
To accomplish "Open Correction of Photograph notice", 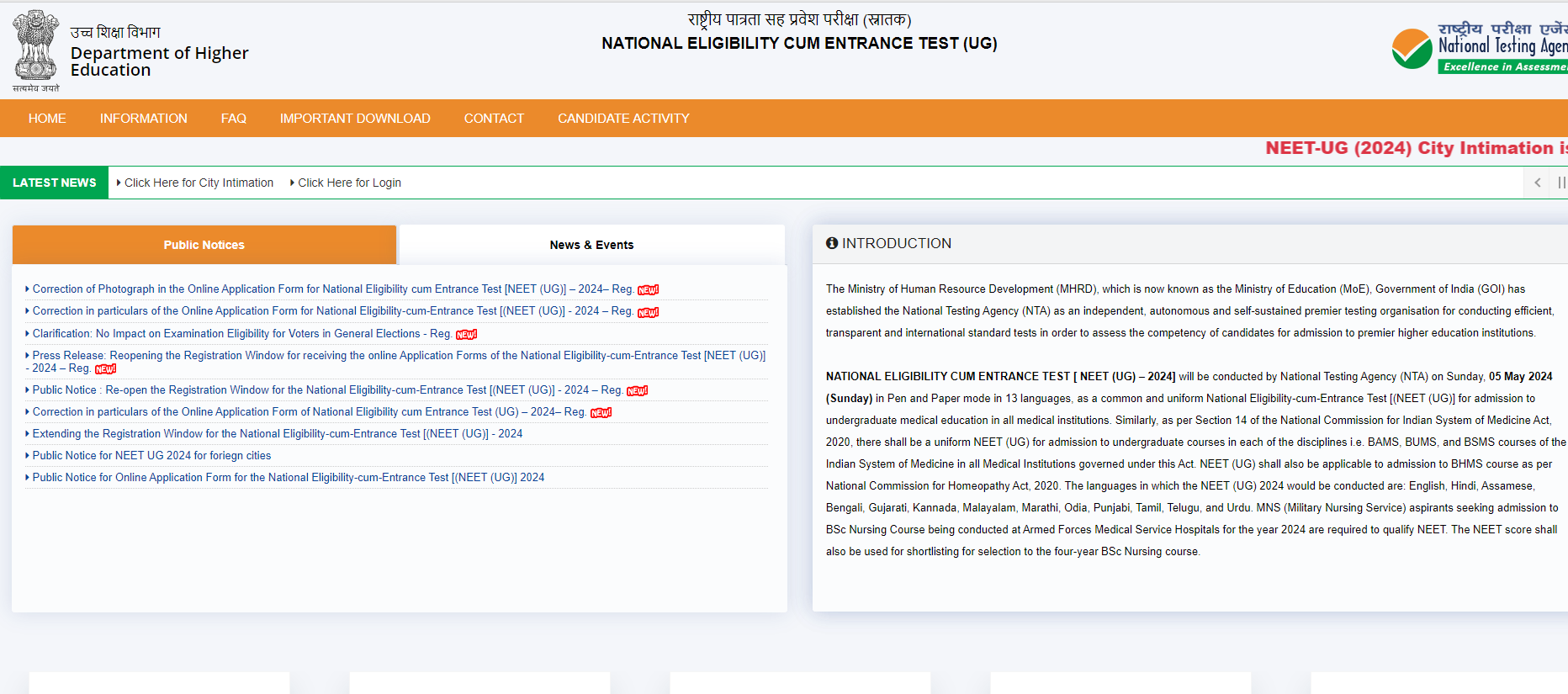I will (333, 289).
